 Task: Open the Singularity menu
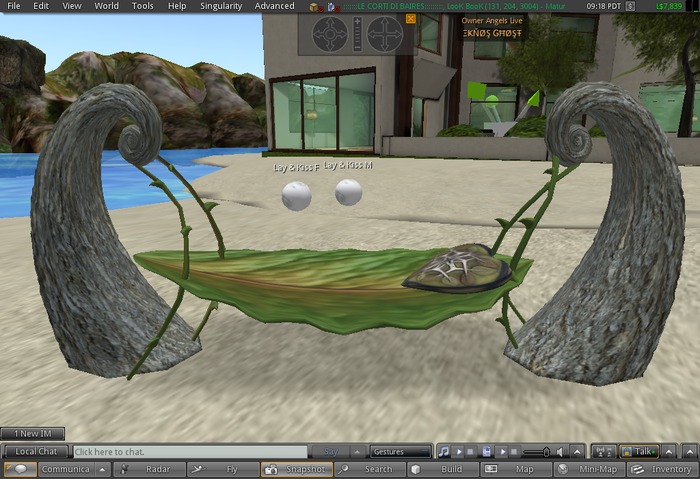click(221, 6)
